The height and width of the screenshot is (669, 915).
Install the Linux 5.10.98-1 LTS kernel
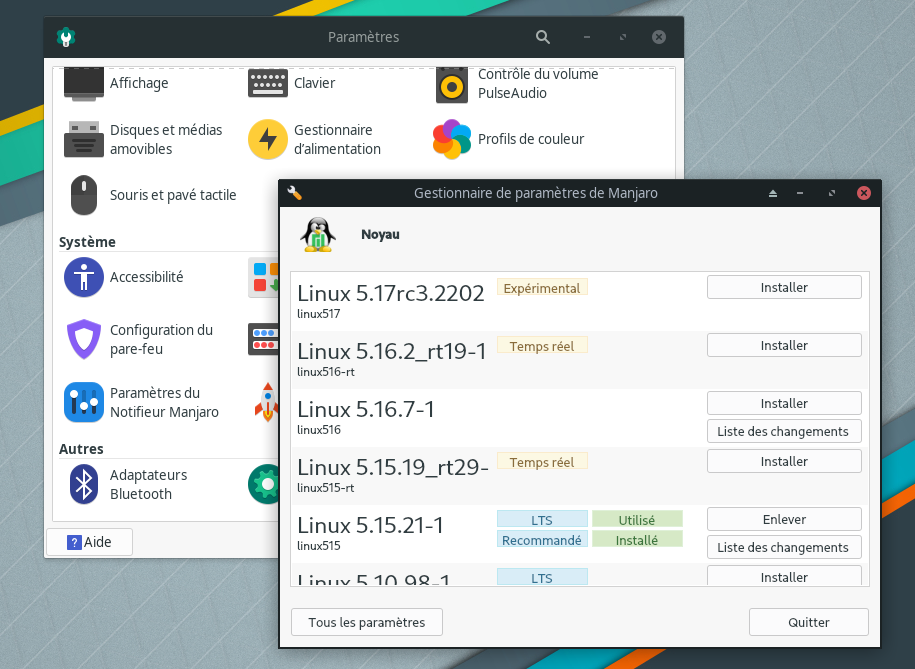[784, 576]
